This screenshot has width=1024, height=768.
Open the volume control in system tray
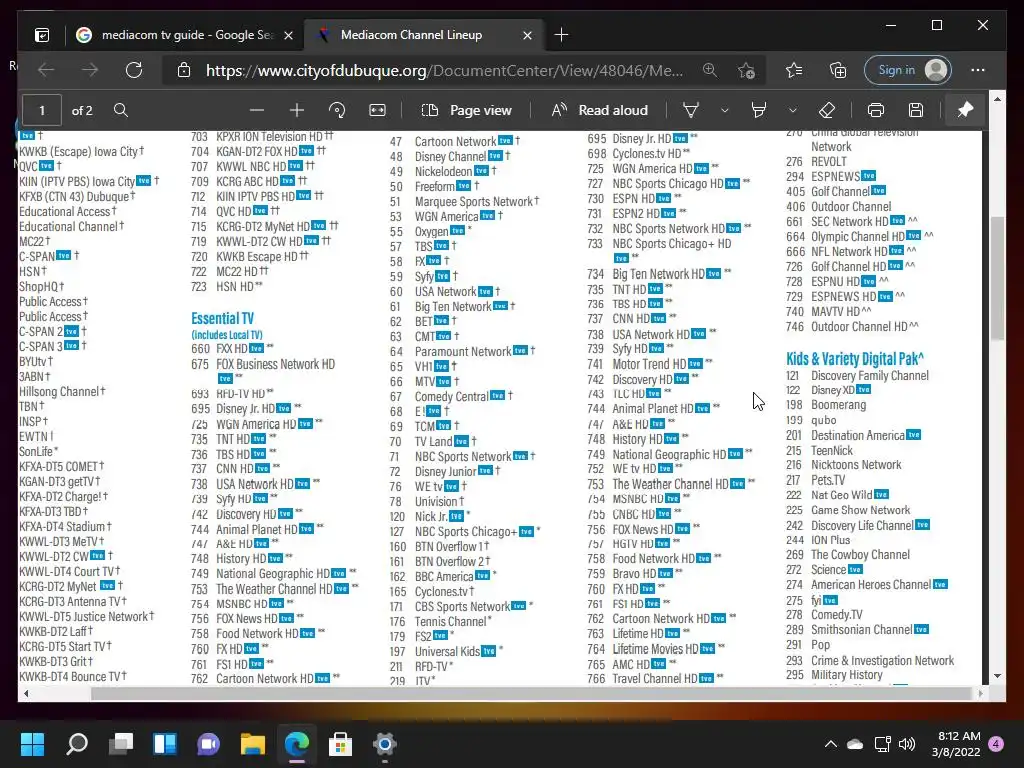coord(907,744)
